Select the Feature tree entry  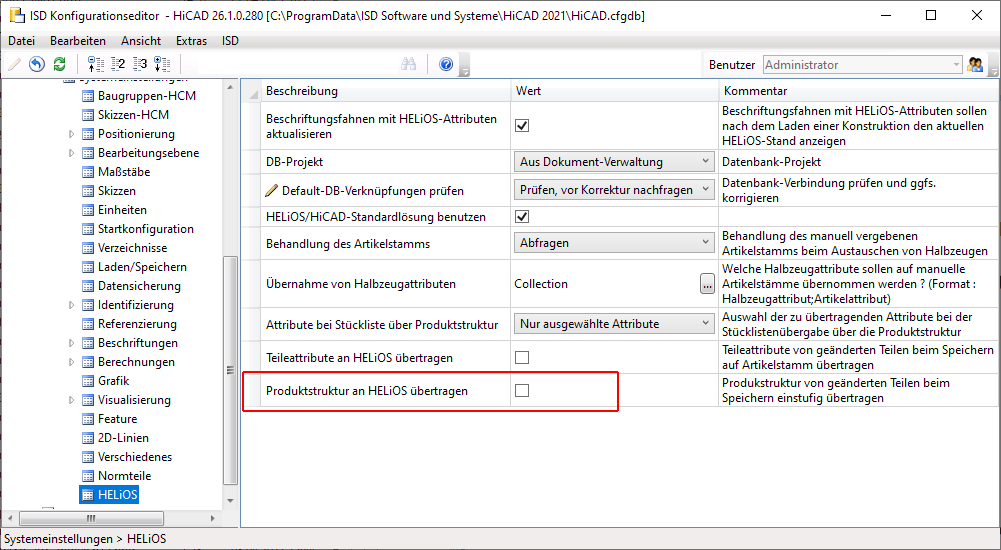[117, 419]
